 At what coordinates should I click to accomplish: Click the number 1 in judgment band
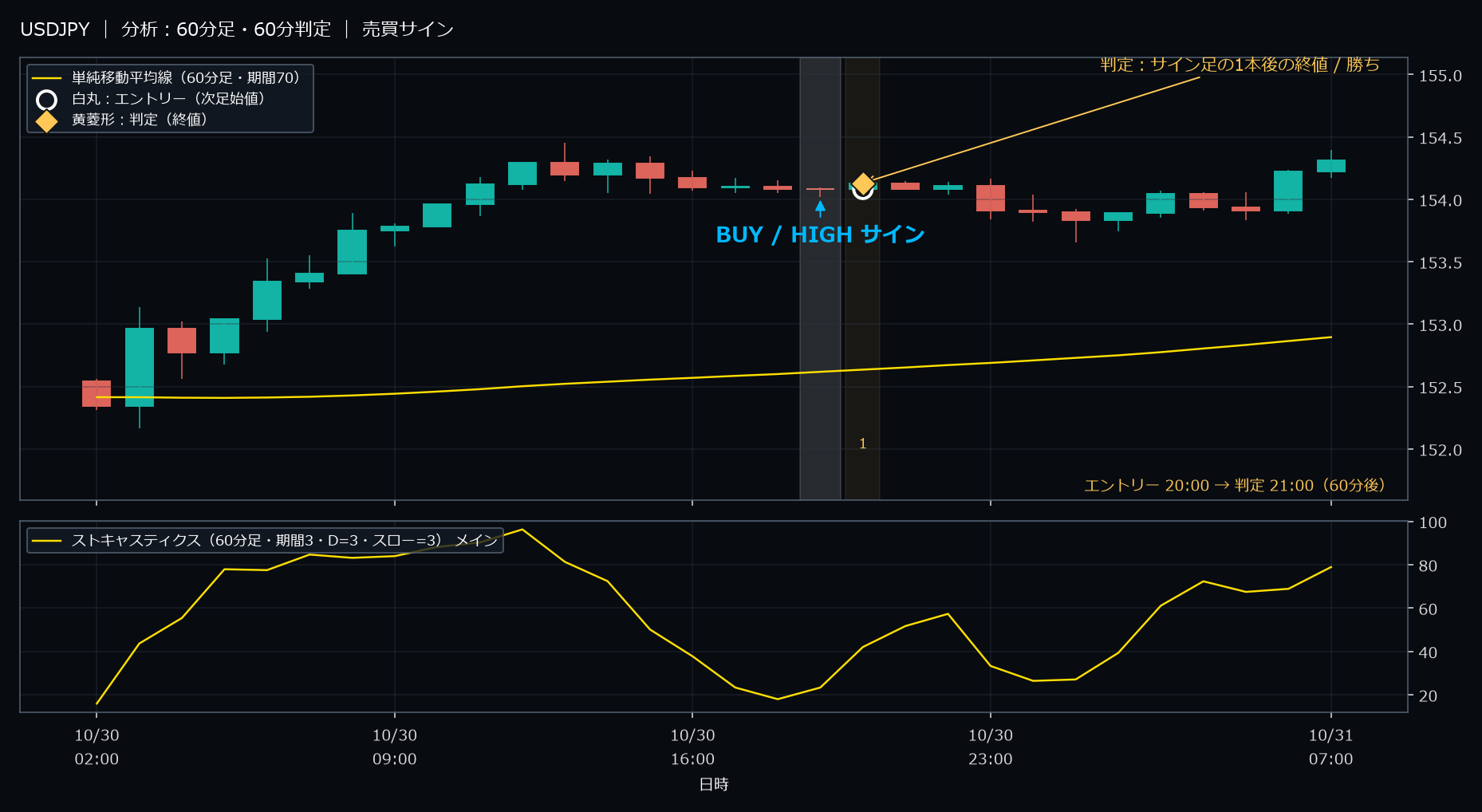862,443
